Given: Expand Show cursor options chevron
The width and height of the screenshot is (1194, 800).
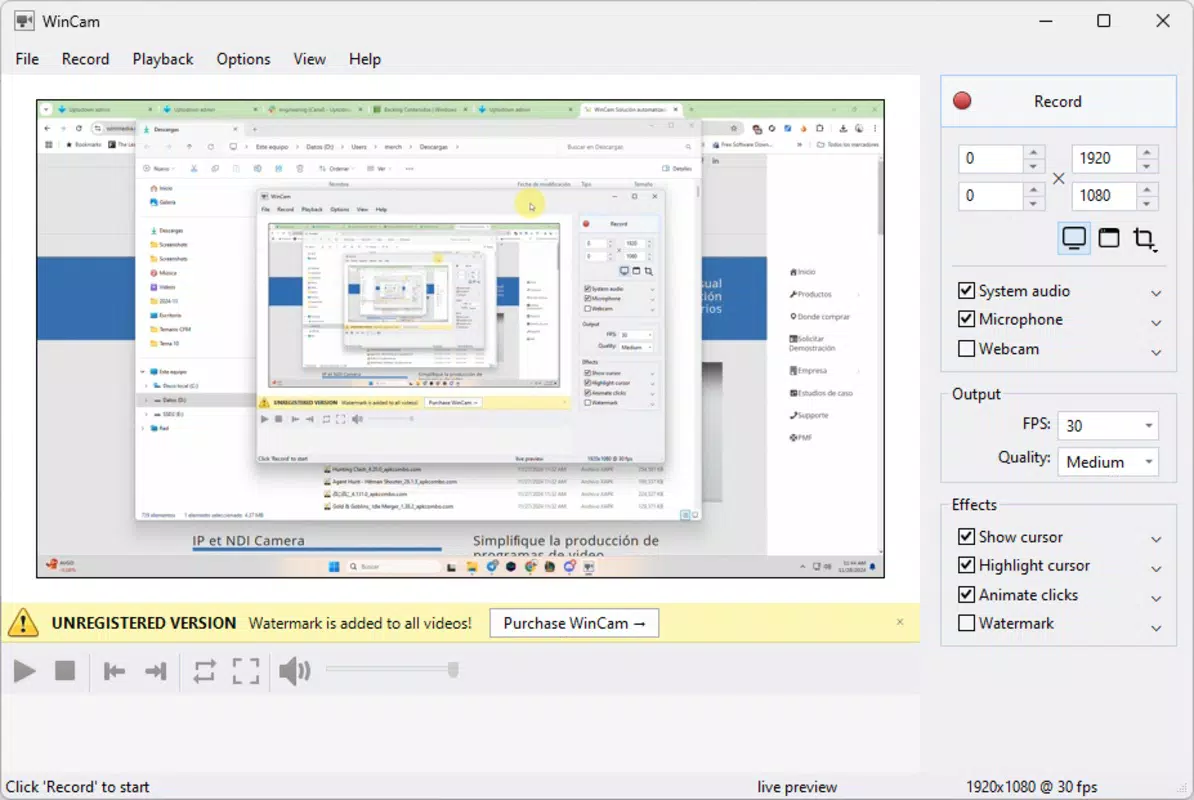Looking at the screenshot, I should click(1156, 540).
